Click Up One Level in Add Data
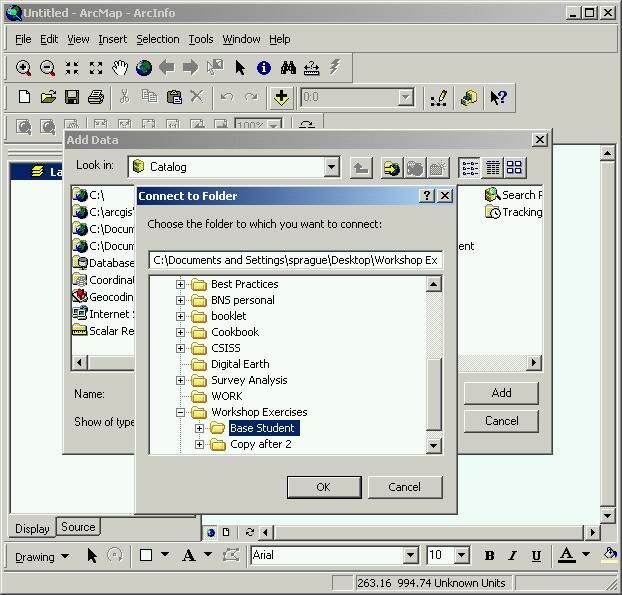Screen dimensions: 622x595 [361, 168]
